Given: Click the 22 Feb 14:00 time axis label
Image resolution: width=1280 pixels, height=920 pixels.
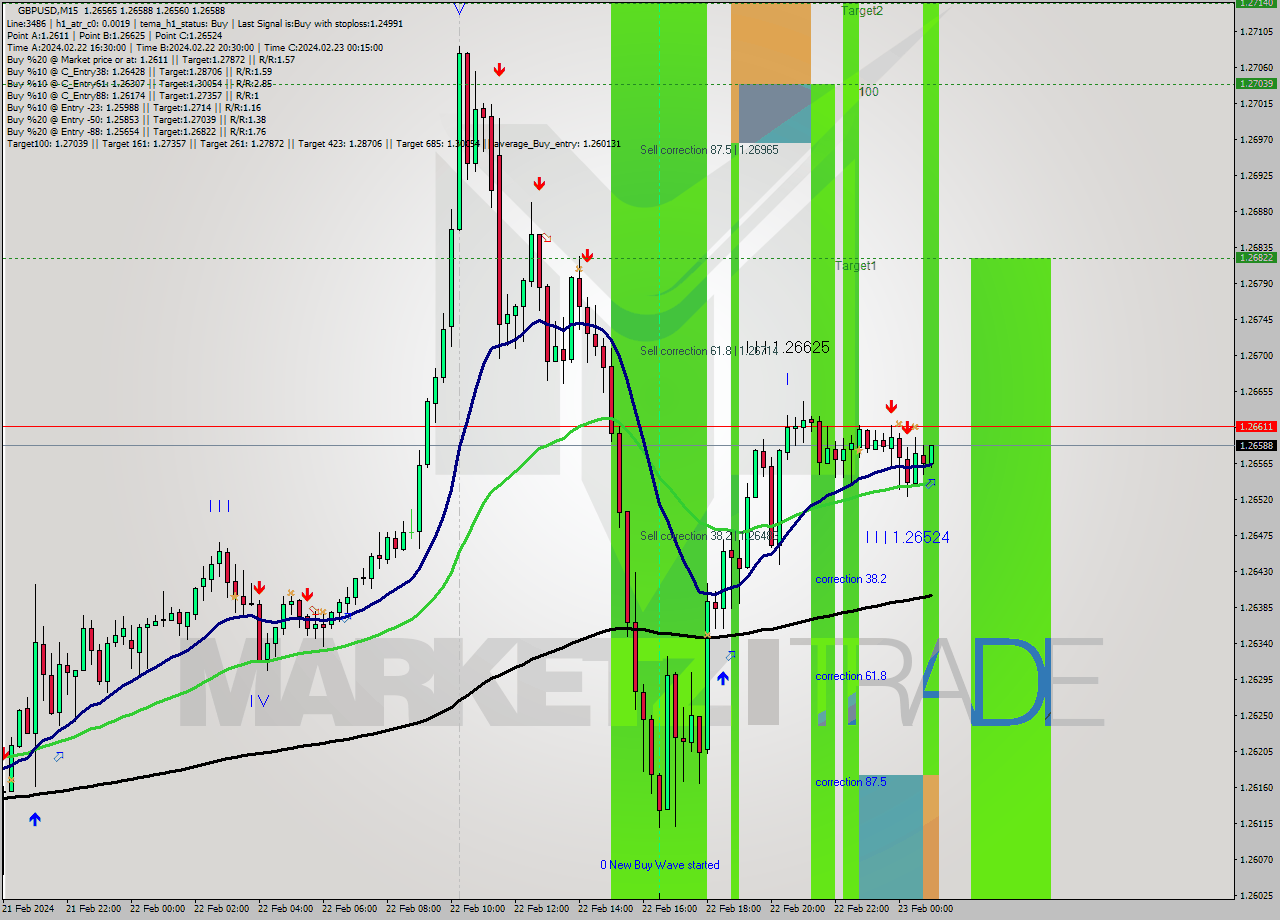Looking at the screenshot, I should [604, 909].
